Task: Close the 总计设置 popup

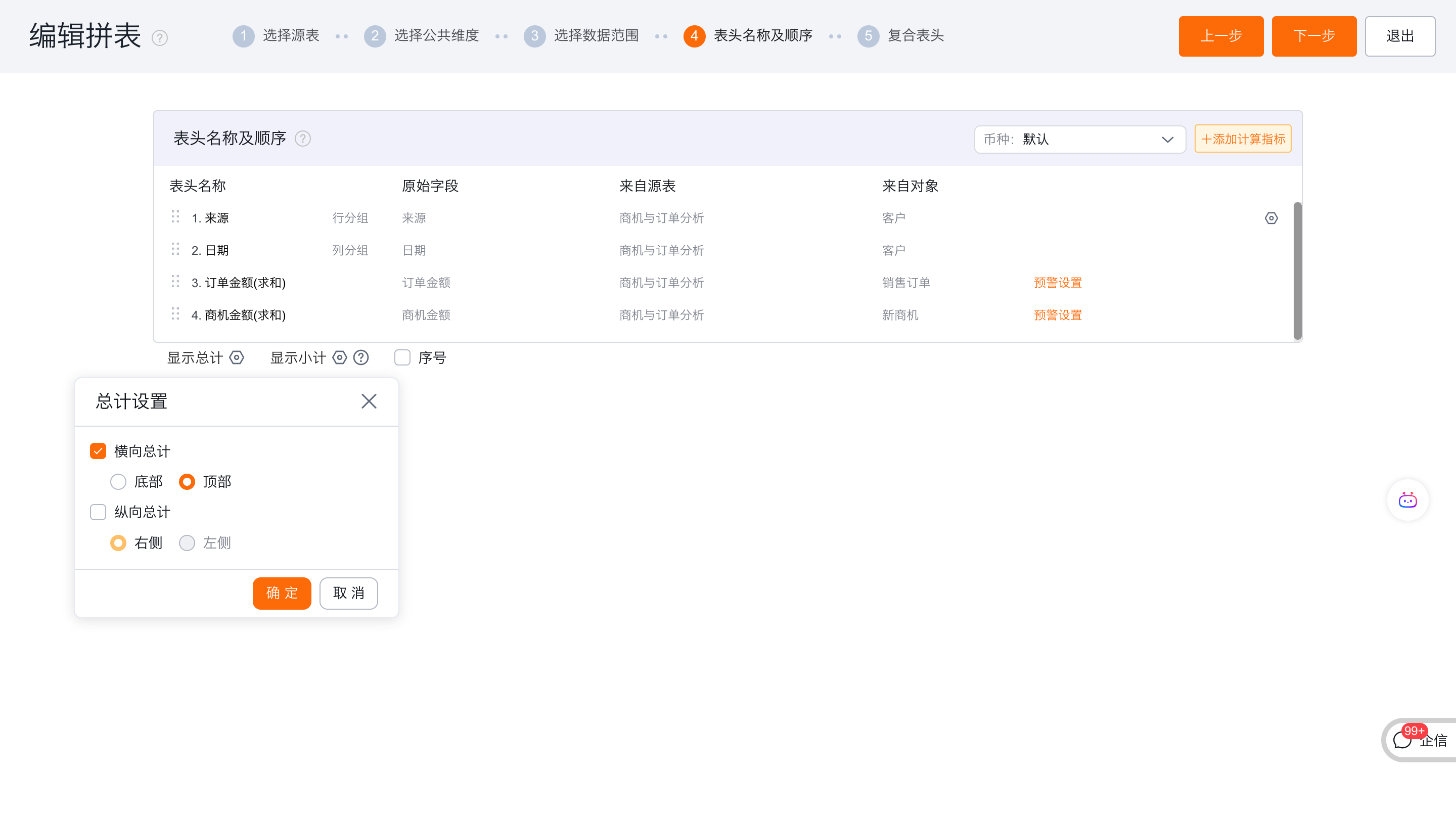Action: pos(369,401)
